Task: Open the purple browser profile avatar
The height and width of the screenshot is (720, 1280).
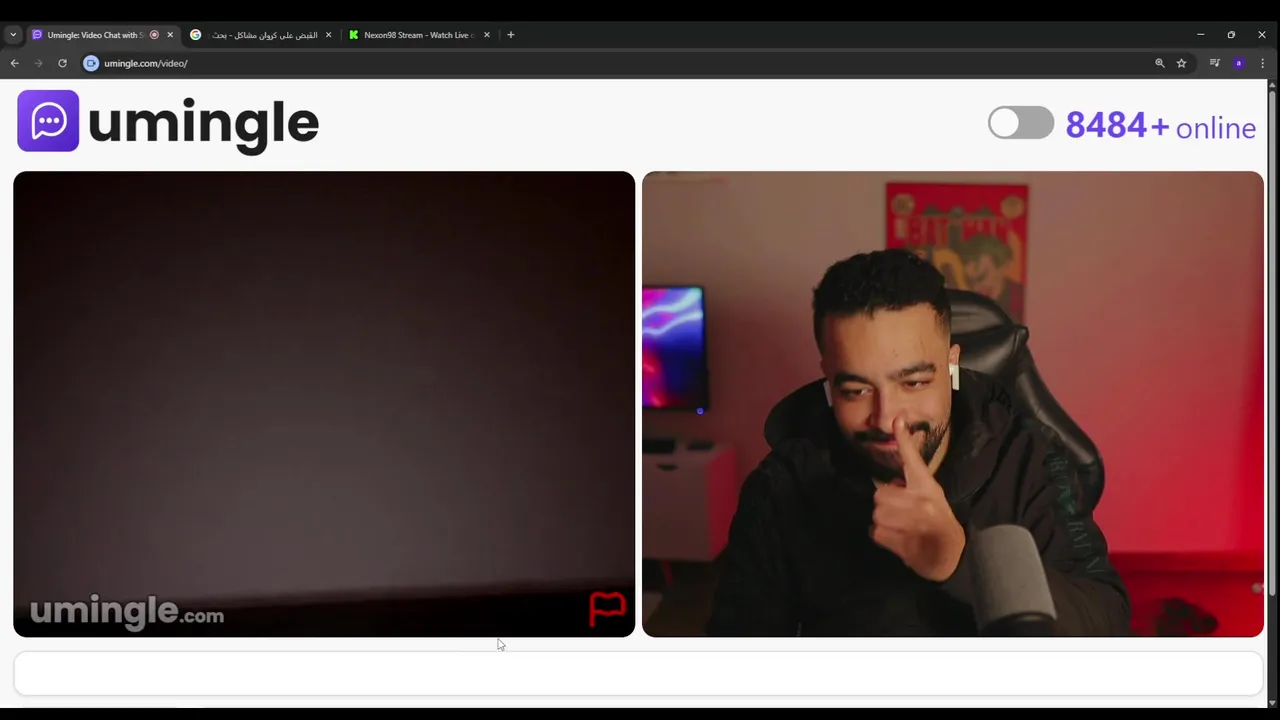Action: (1238, 63)
